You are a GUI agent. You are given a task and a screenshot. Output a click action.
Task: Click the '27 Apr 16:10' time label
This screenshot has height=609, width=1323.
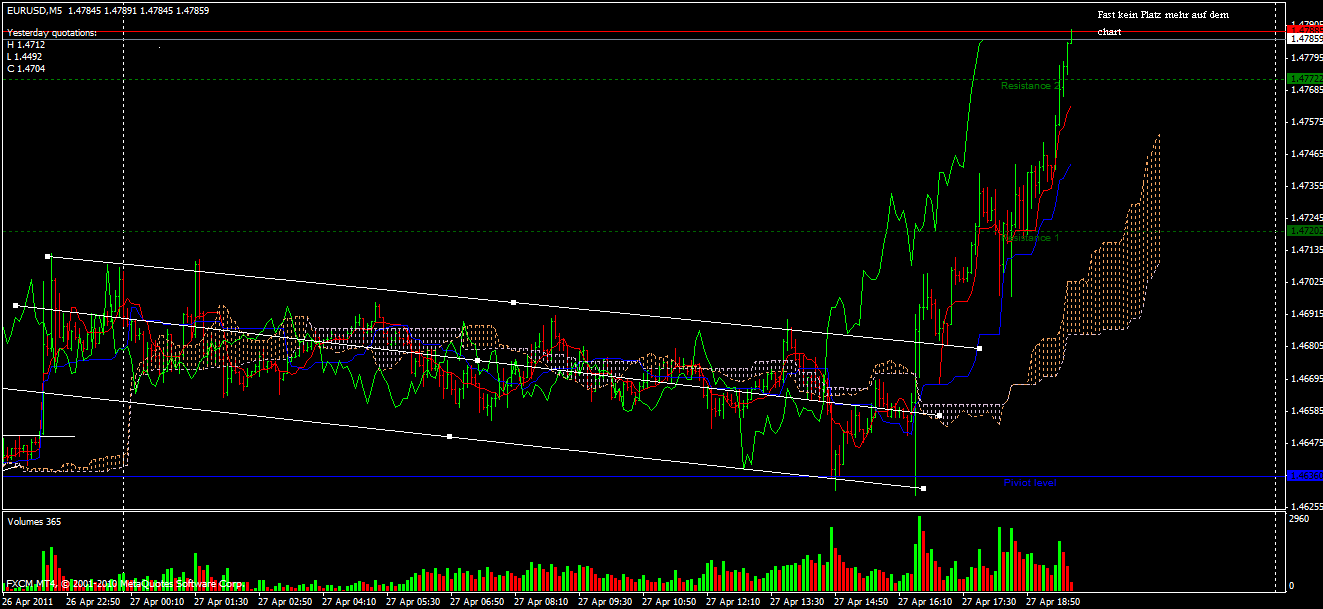point(926,602)
